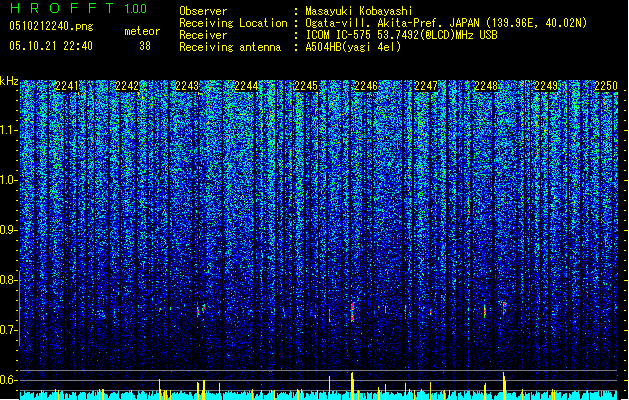Click the 2245 time marker

(x=306, y=86)
